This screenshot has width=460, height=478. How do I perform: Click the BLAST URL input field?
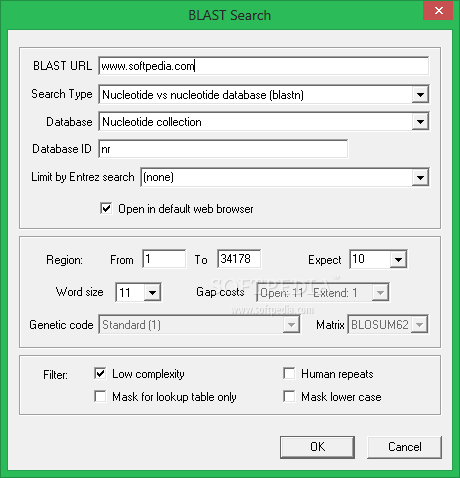tap(264, 66)
